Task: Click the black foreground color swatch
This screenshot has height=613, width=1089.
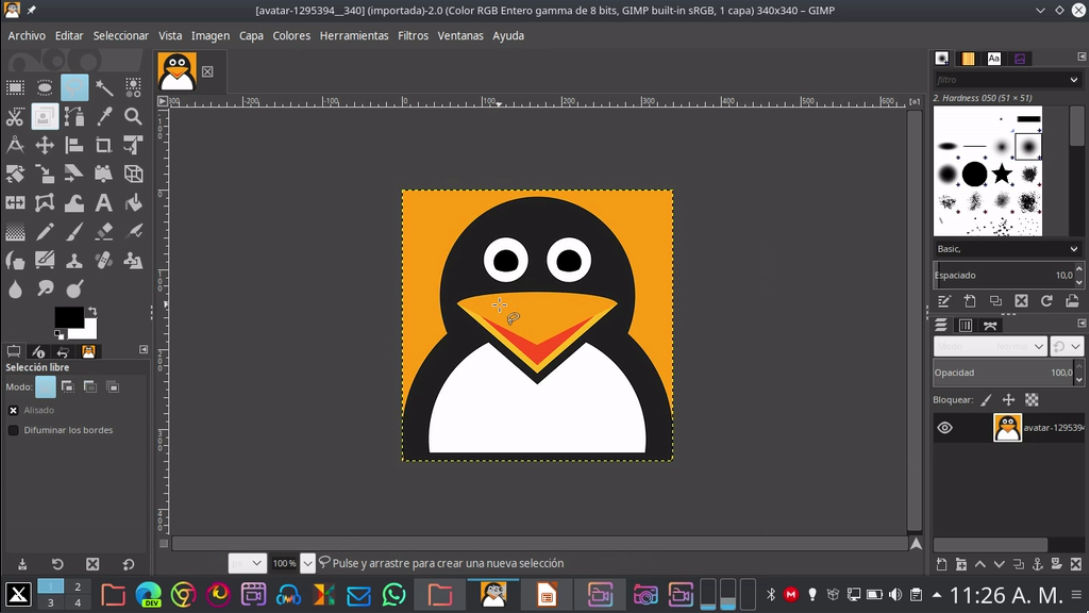Action: pyautogui.click(x=69, y=317)
